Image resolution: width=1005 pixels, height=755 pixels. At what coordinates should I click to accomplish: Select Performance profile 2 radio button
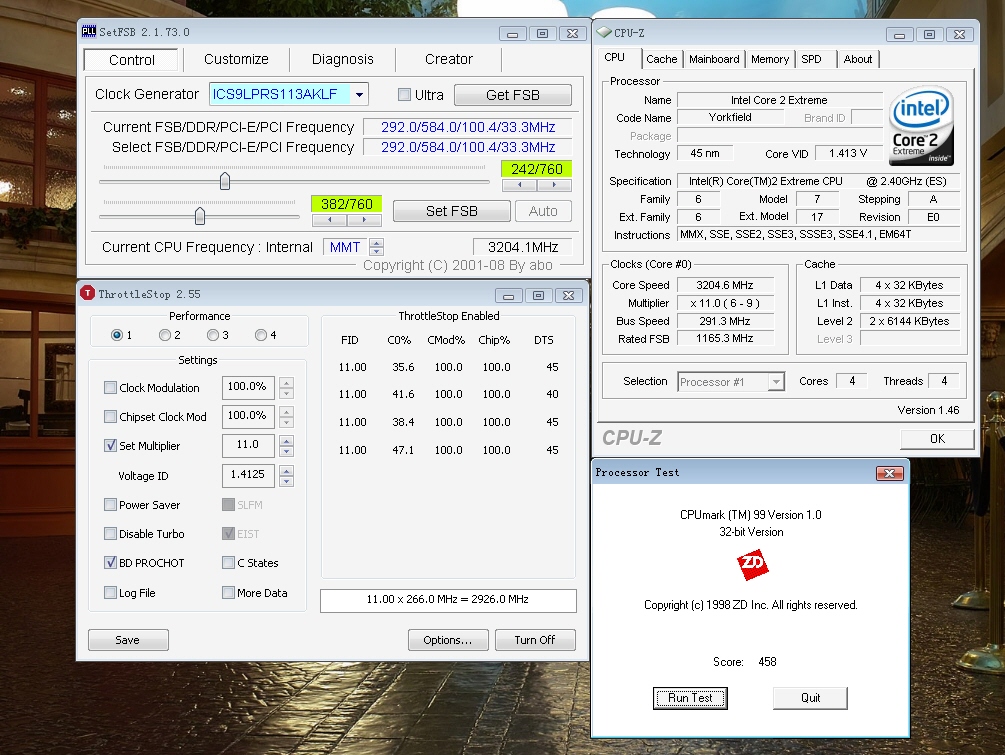165,335
